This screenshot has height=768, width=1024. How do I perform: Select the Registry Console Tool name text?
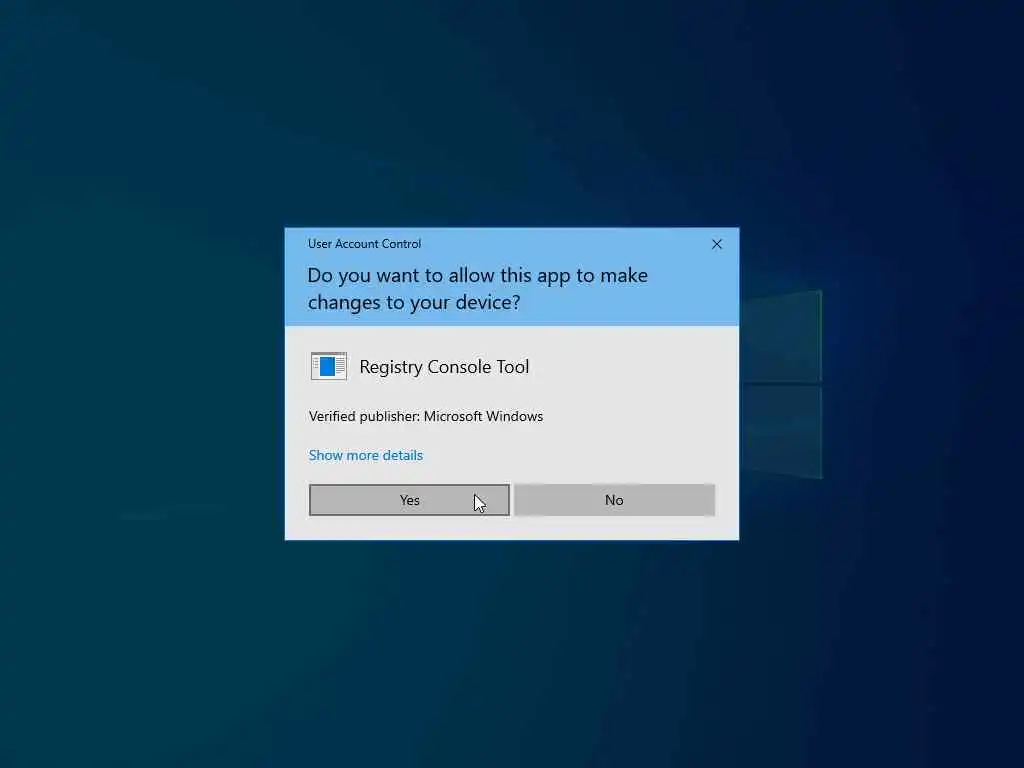pos(444,367)
